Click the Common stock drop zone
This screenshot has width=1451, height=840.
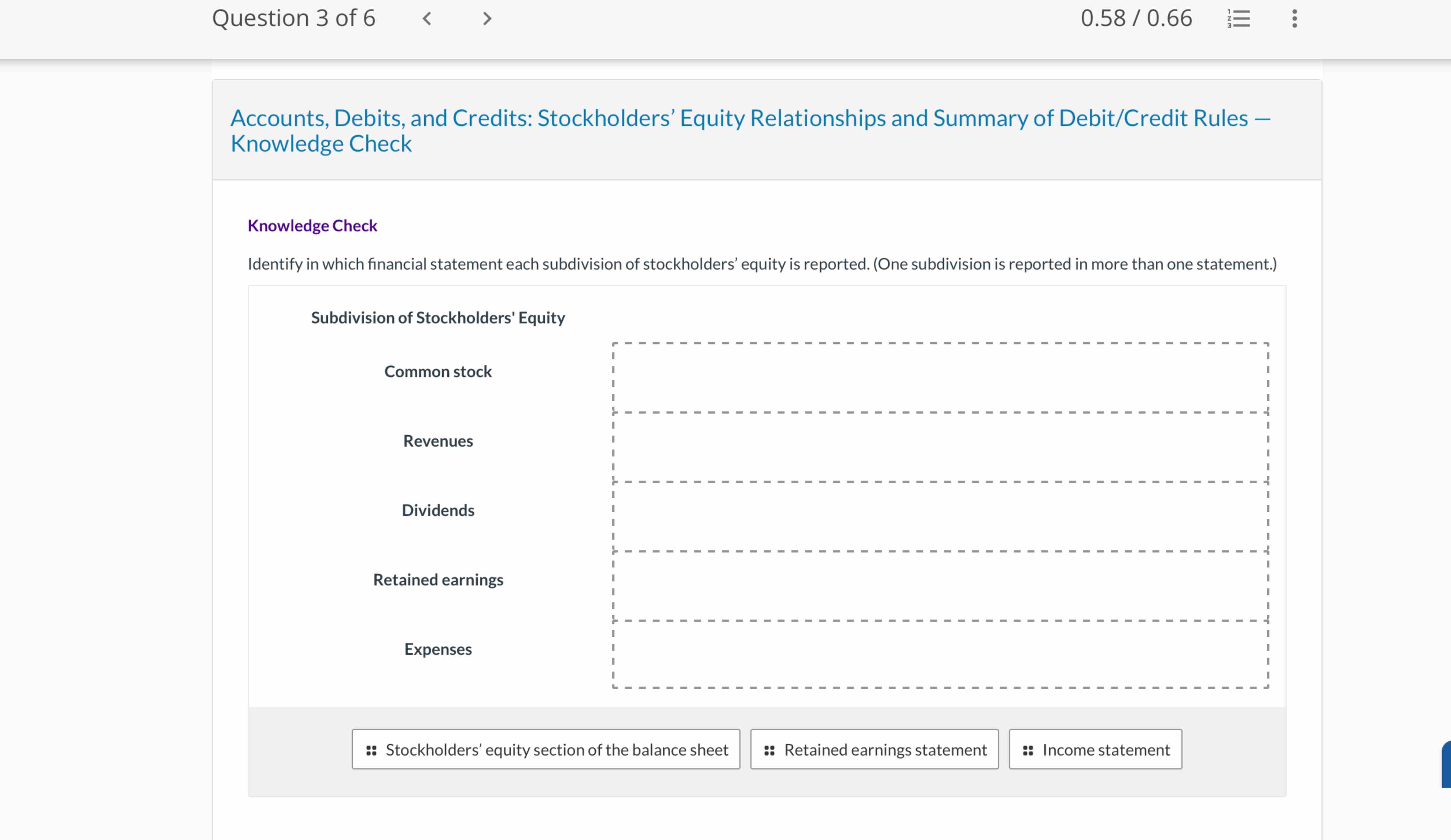pyautogui.click(x=940, y=378)
